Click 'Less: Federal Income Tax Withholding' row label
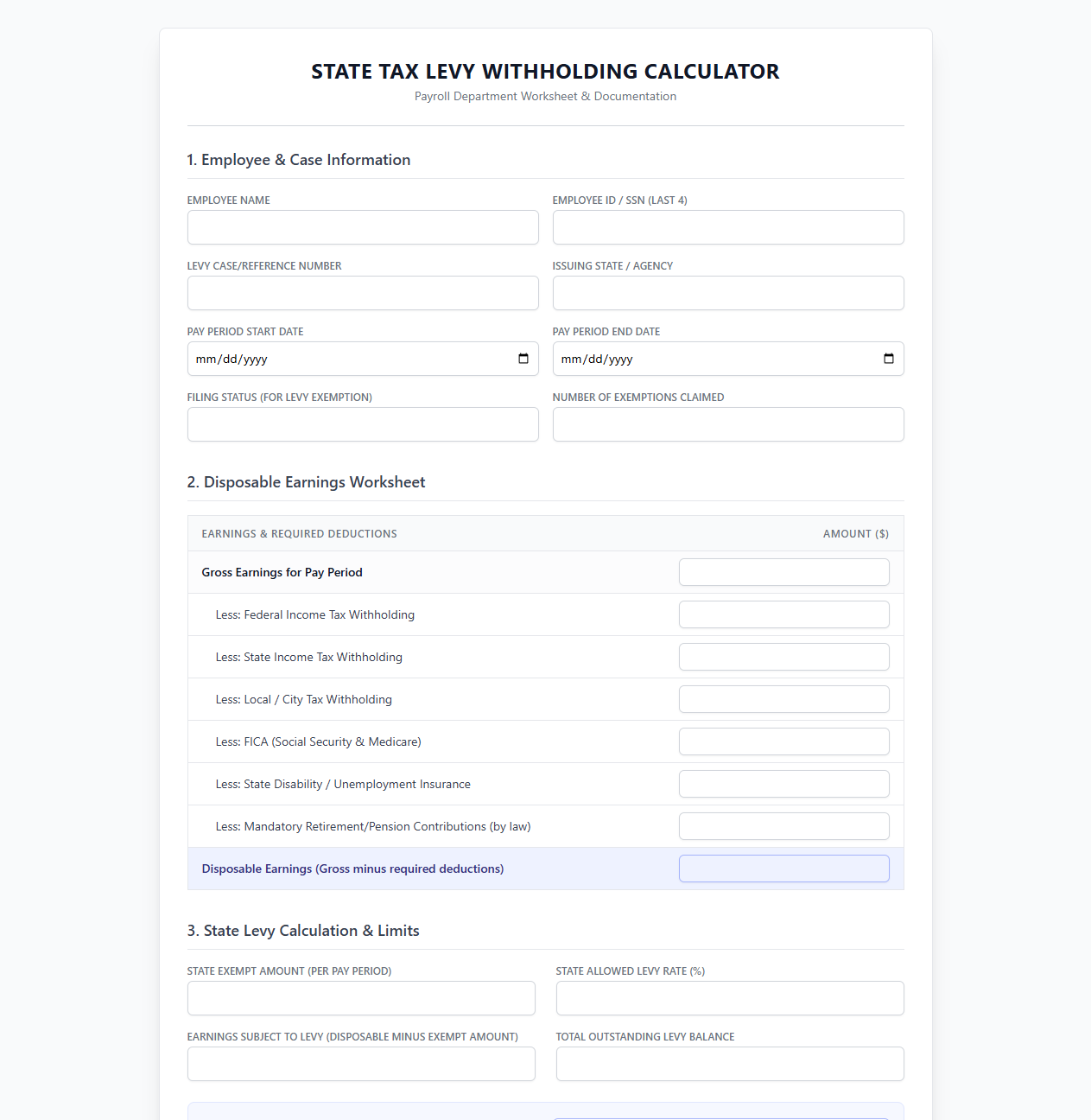1091x1120 pixels. [x=315, y=614]
